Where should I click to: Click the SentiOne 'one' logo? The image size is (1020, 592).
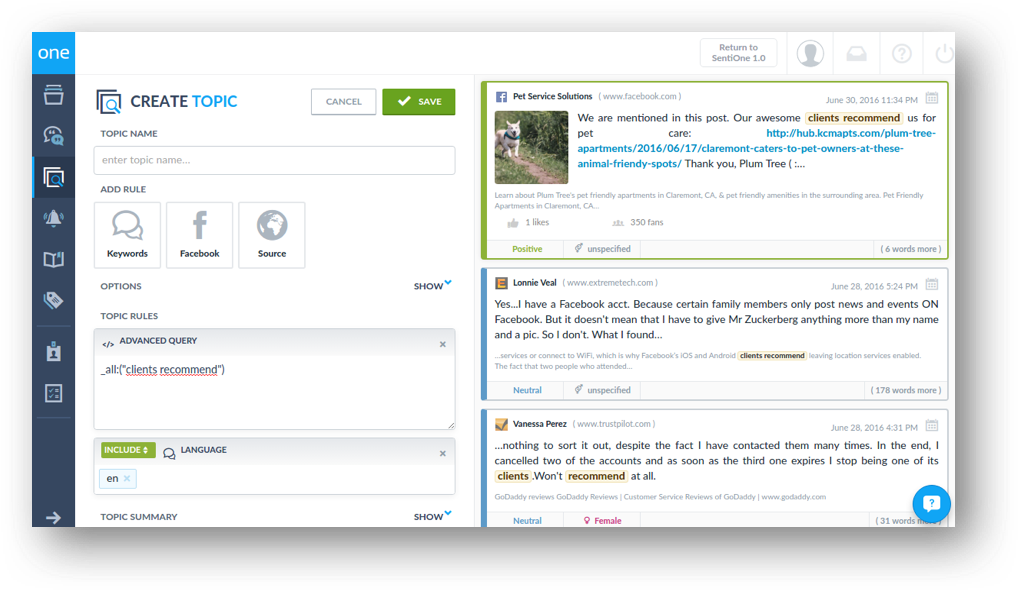click(x=53, y=53)
